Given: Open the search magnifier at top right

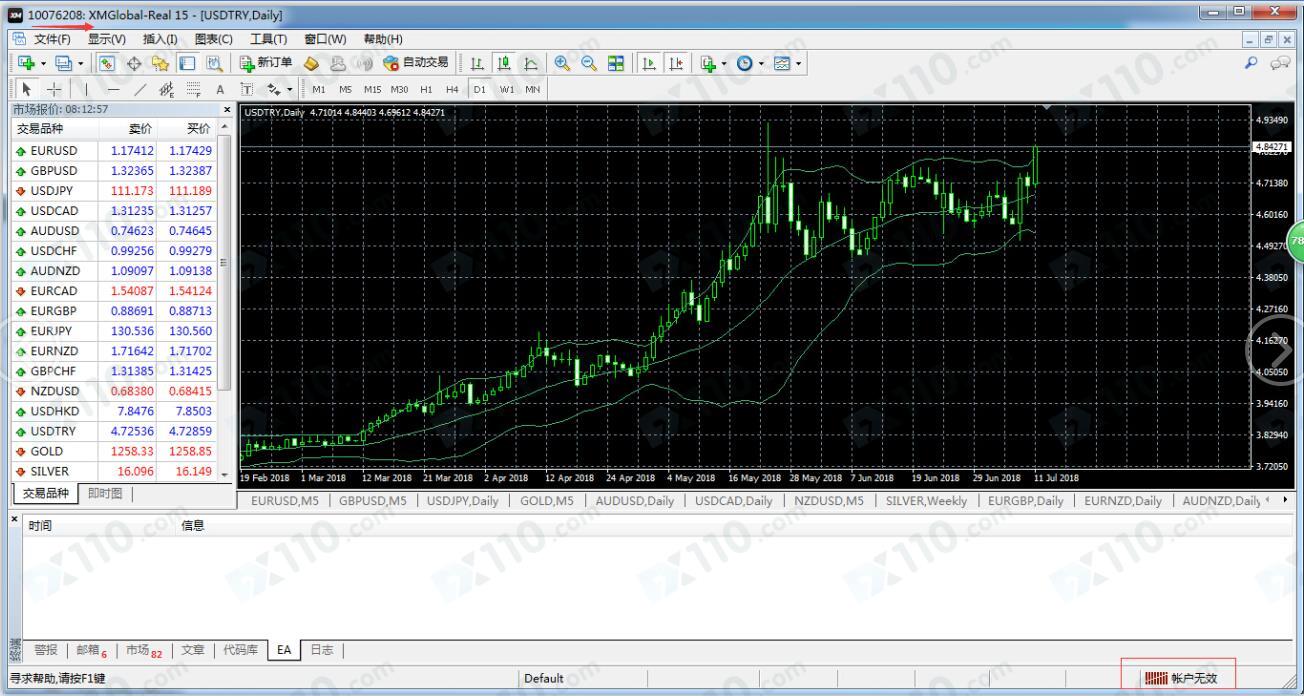Looking at the screenshot, I should pos(1250,63).
